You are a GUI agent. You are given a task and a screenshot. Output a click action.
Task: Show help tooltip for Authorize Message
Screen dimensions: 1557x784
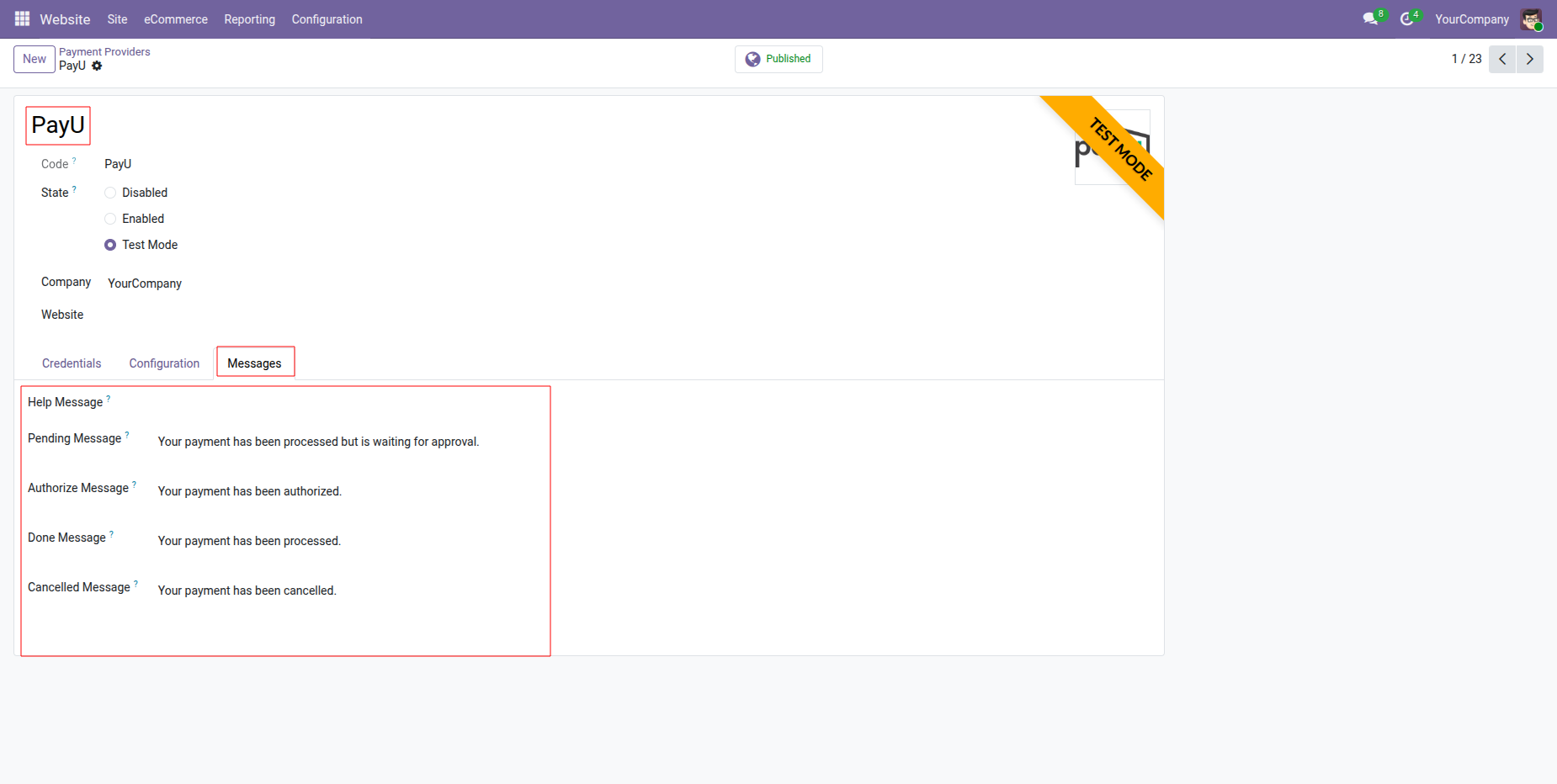135,484
